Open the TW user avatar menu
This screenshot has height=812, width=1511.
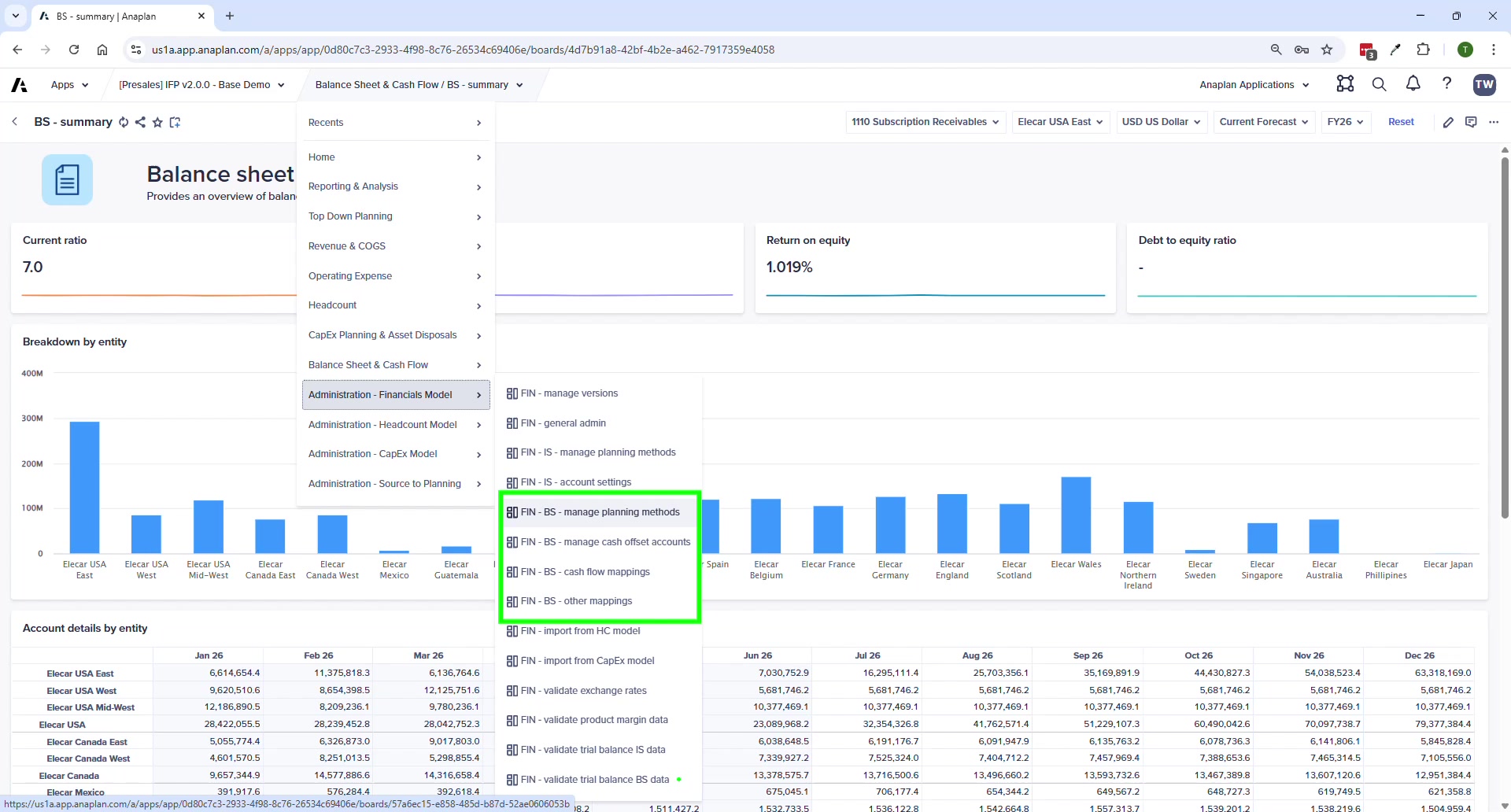[x=1485, y=84]
